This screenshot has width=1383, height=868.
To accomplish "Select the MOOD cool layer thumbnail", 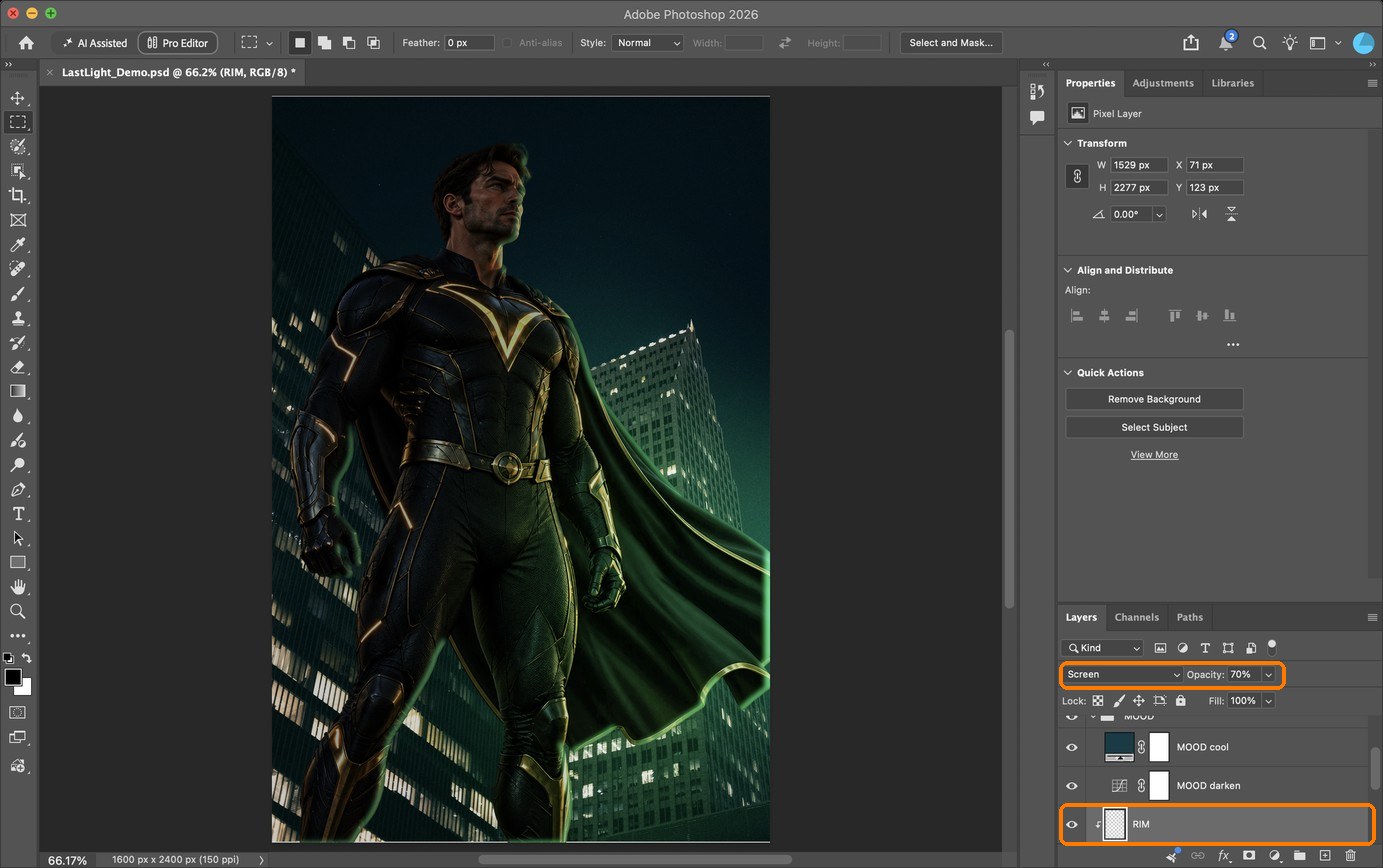I will [1119, 747].
